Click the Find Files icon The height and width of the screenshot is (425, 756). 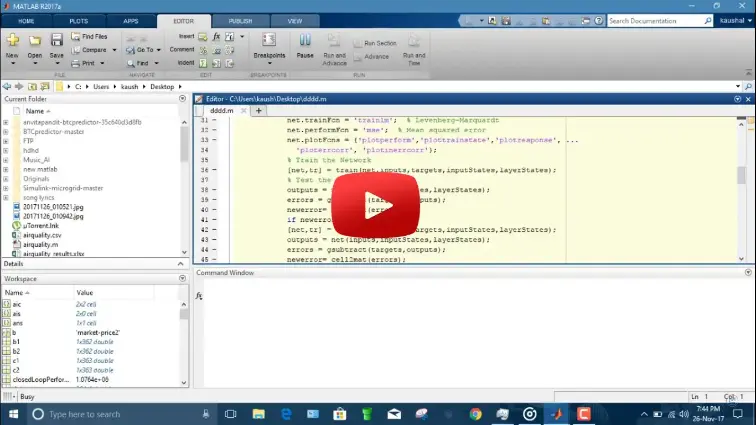pyautogui.click(x=90, y=37)
